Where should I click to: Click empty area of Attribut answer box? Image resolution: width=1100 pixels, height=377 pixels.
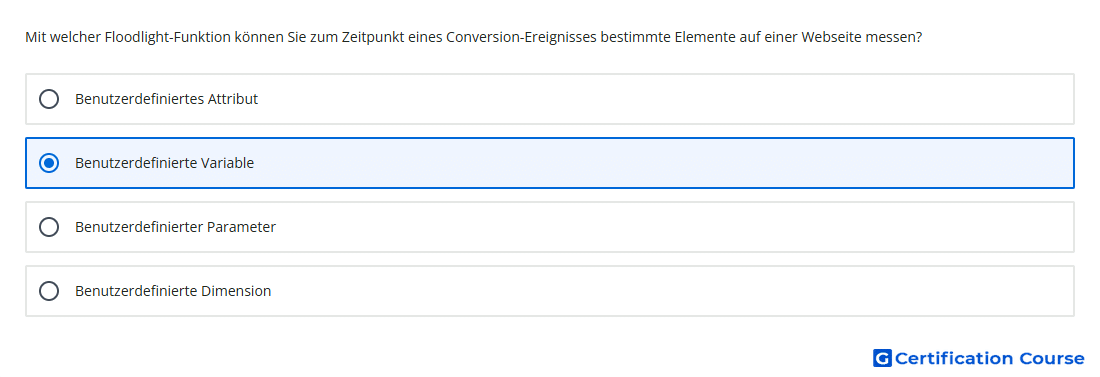pyautogui.click(x=659, y=99)
